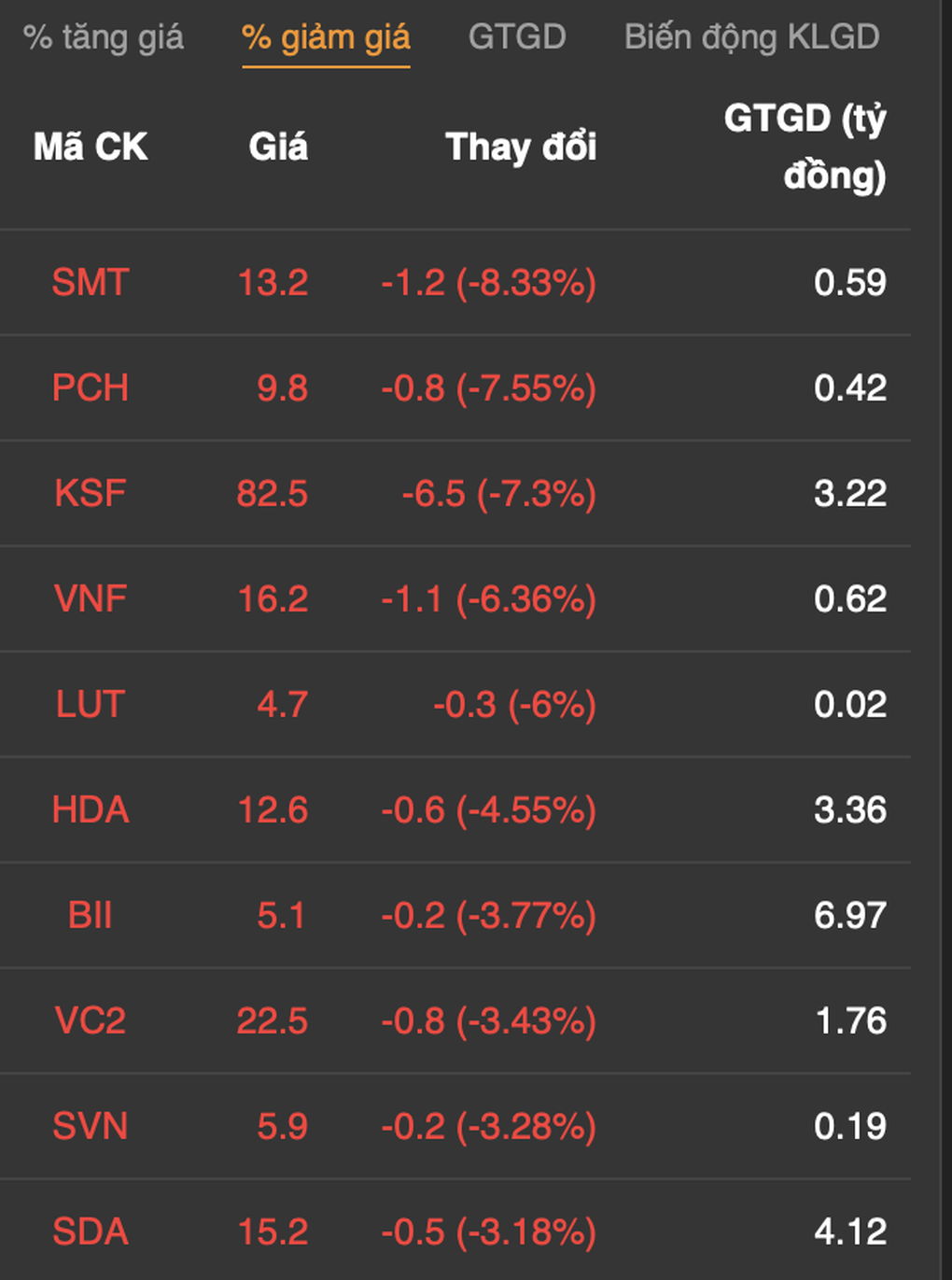The image size is (952, 1280).
Task: Open the PCH stock symbol
Action: (90, 387)
